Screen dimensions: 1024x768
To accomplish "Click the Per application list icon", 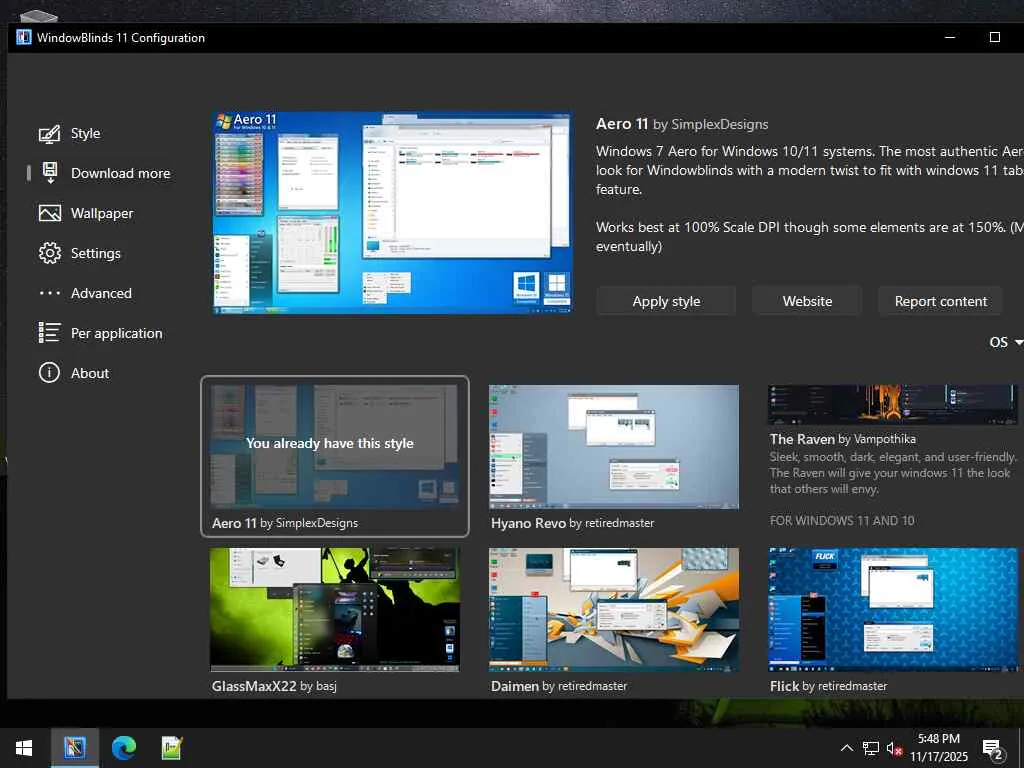I will click(50, 333).
